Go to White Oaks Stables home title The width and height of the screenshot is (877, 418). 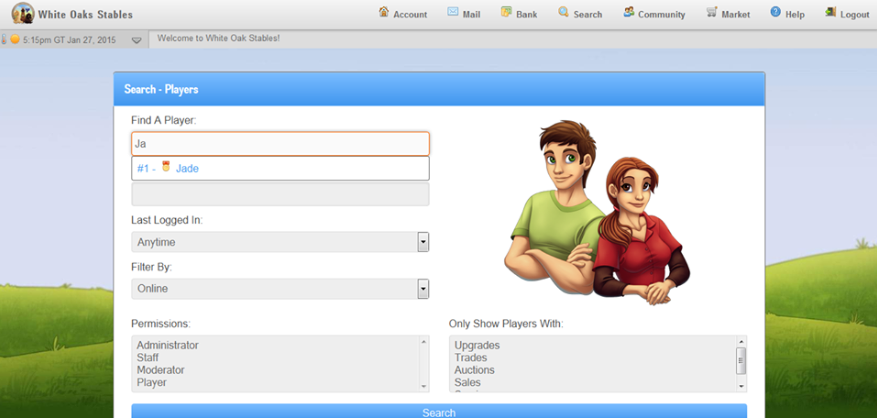[x=86, y=15]
